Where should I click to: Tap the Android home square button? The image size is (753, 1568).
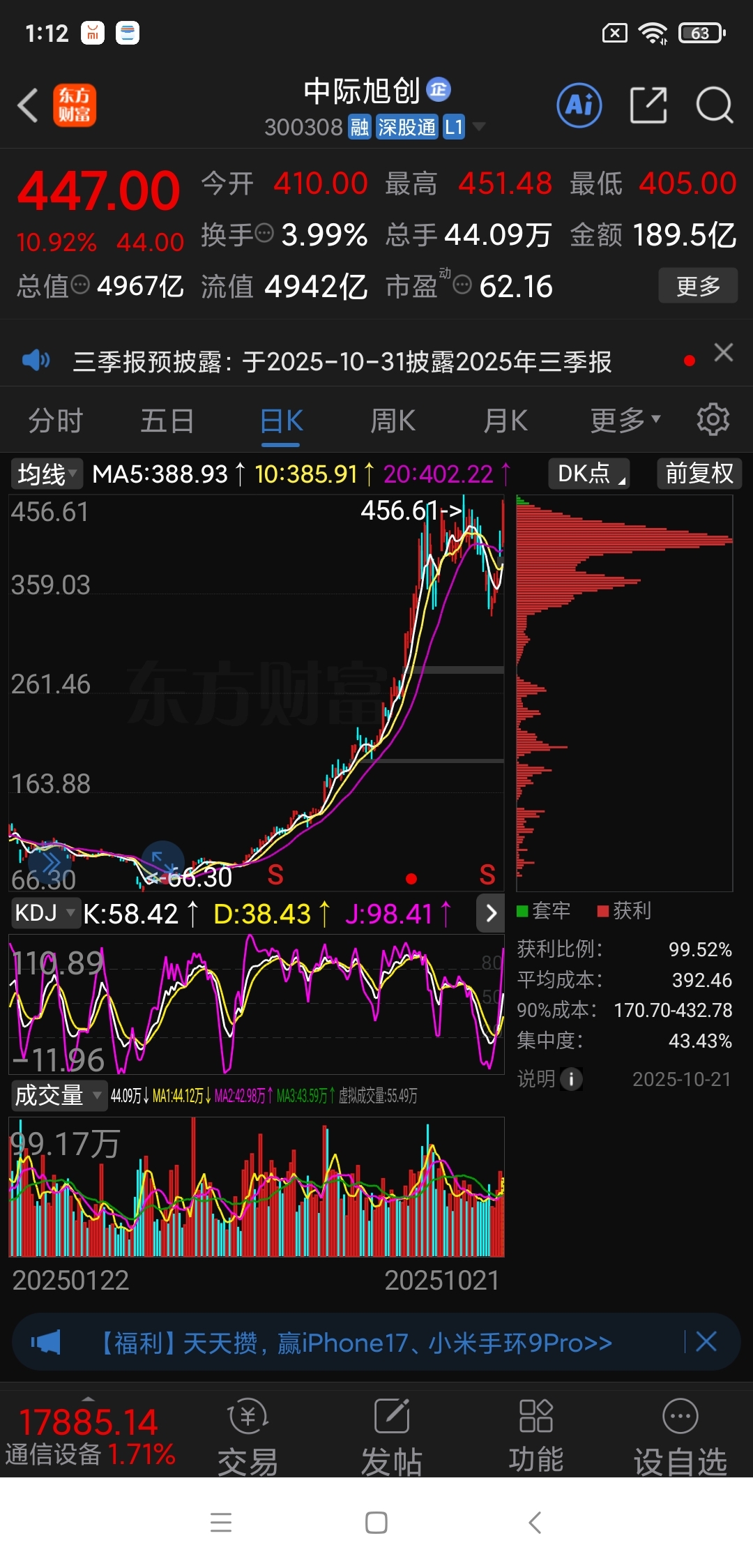(x=376, y=1522)
